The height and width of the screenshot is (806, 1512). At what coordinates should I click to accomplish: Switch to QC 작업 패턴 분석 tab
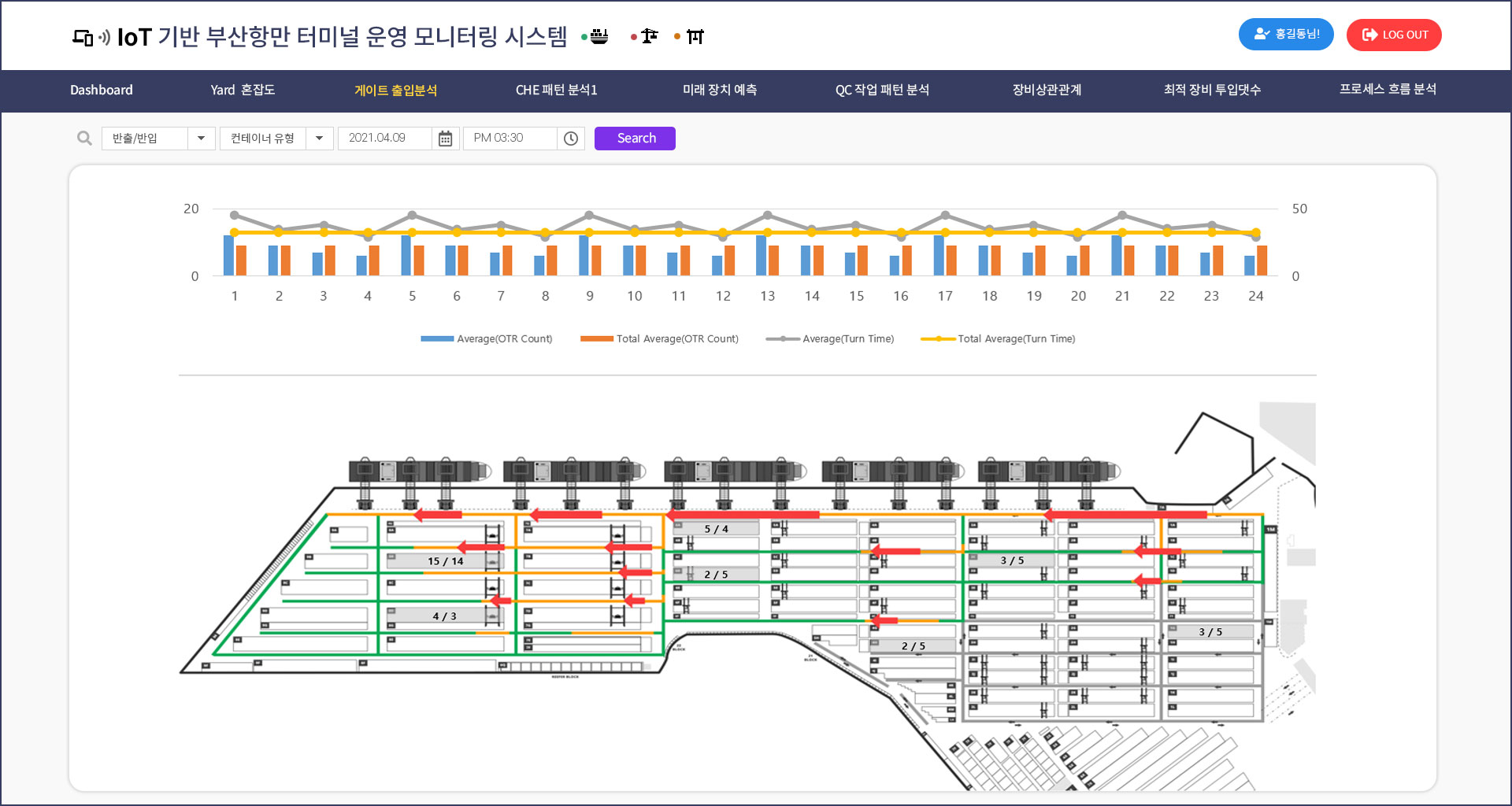(882, 91)
